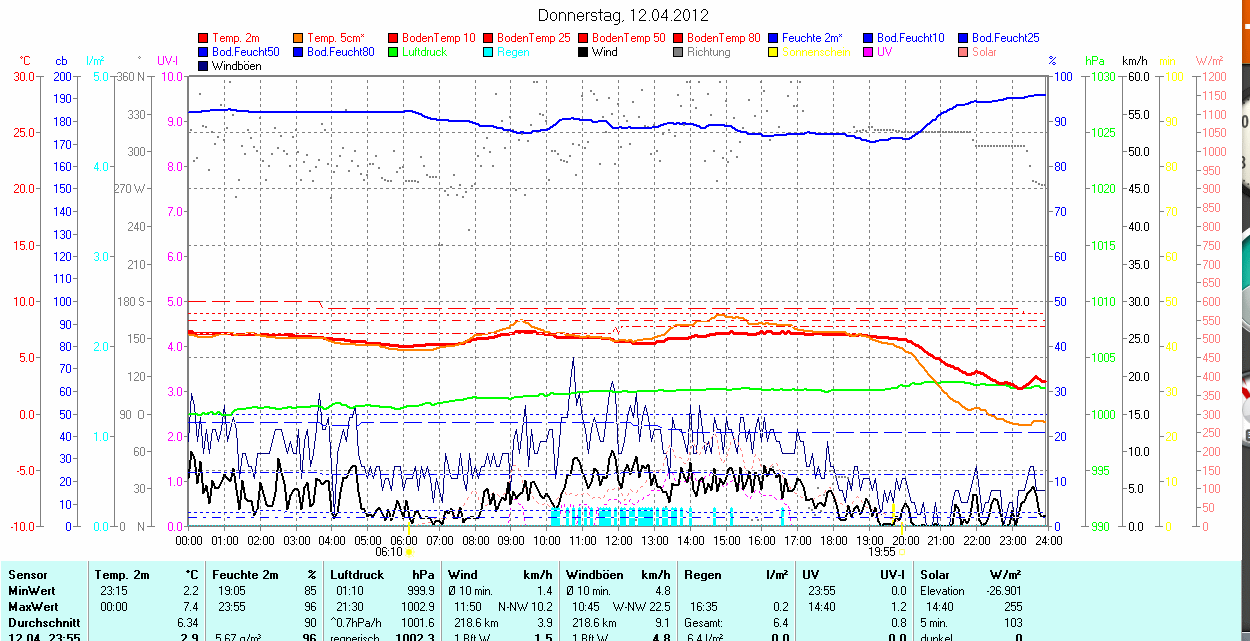Screen dimensions: 1250x641
Task: Click the 19:55 sunset marker
Action: tap(881, 552)
